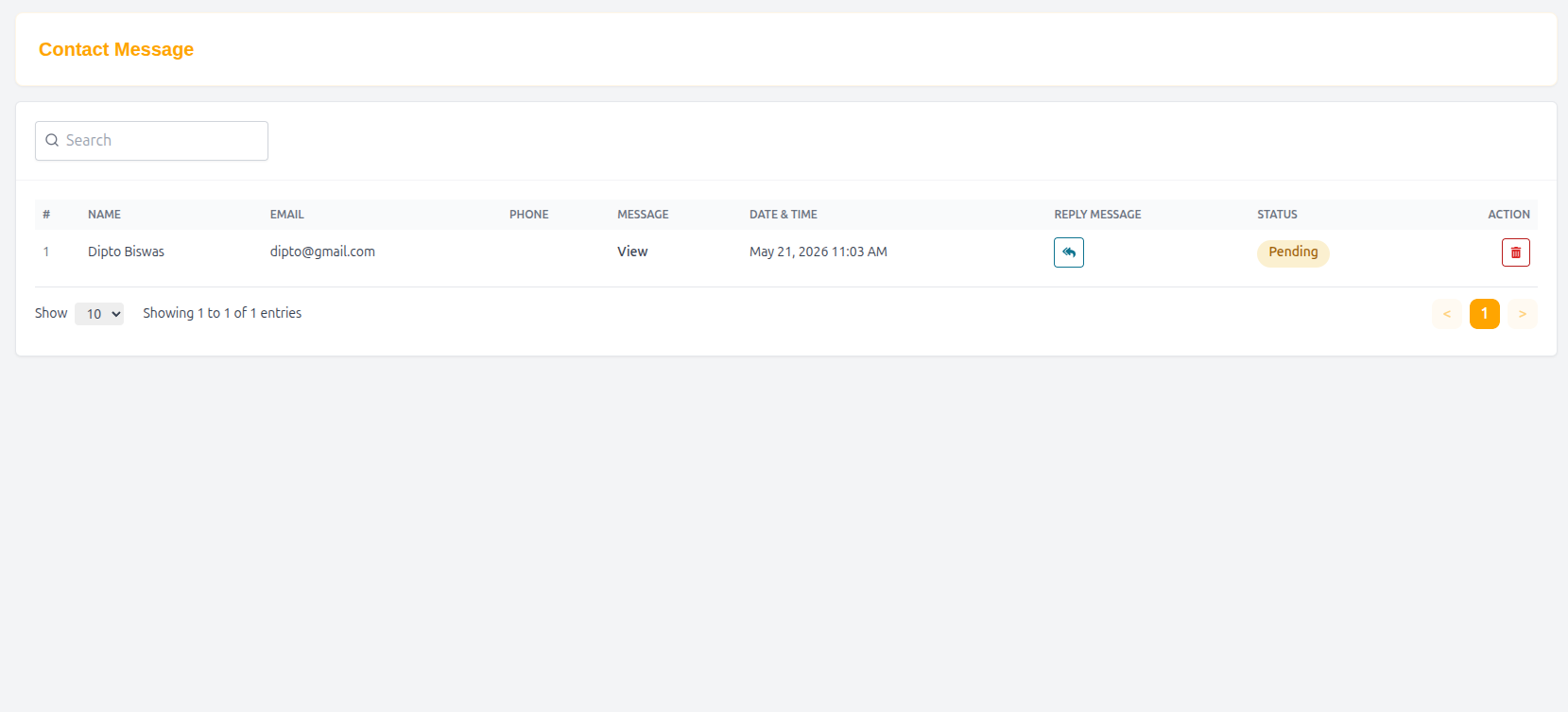Screen dimensions: 1568x712
Task: Open the View message link
Action: coord(632,252)
